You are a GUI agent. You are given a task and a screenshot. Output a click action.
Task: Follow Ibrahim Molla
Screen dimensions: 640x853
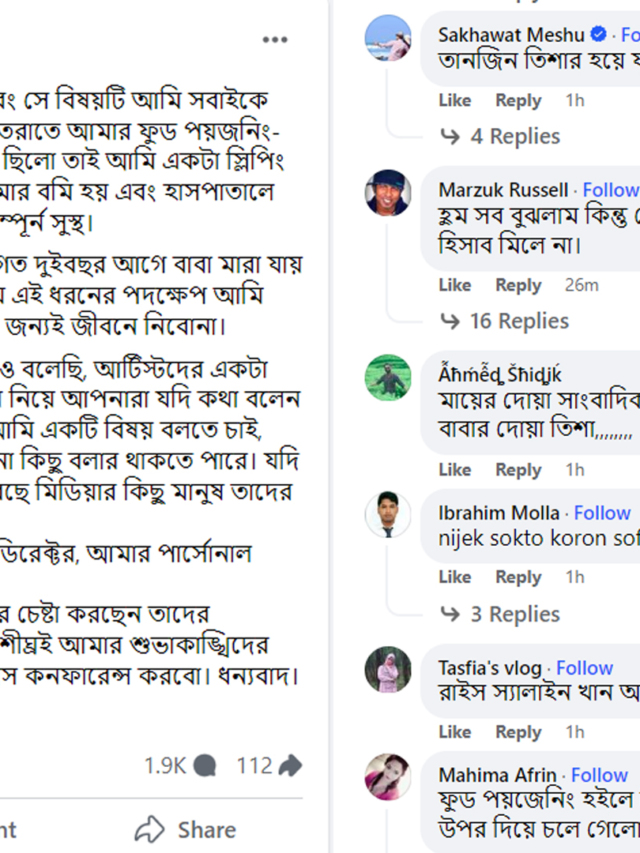click(x=602, y=512)
